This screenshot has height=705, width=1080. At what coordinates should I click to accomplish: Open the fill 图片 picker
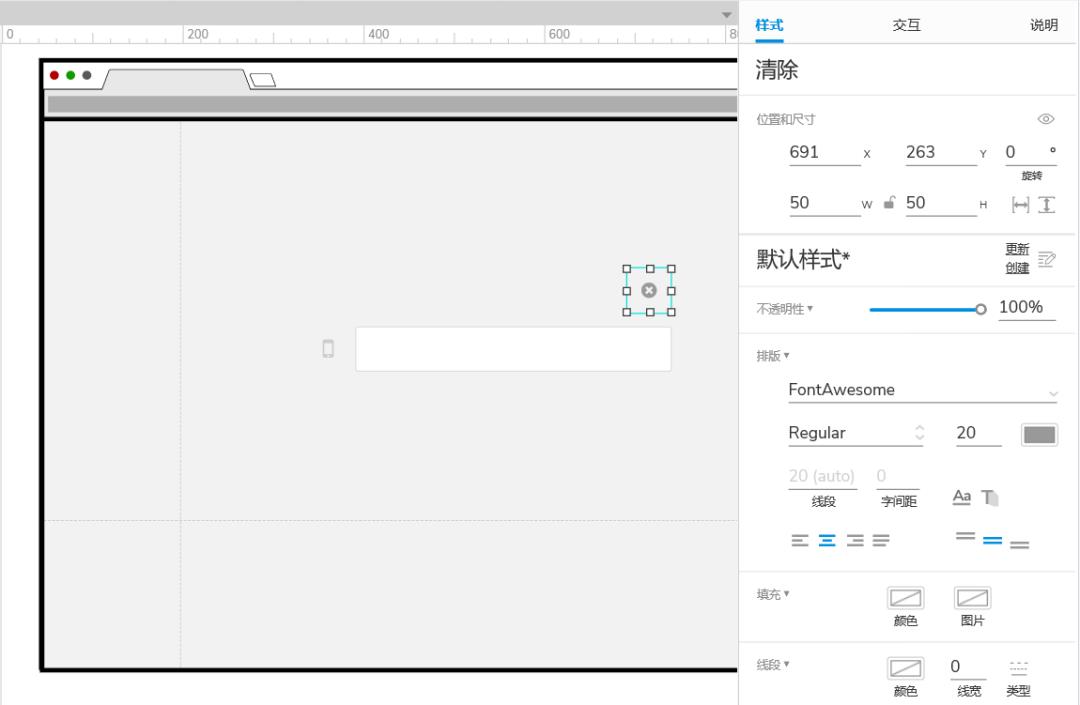click(972, 598)
